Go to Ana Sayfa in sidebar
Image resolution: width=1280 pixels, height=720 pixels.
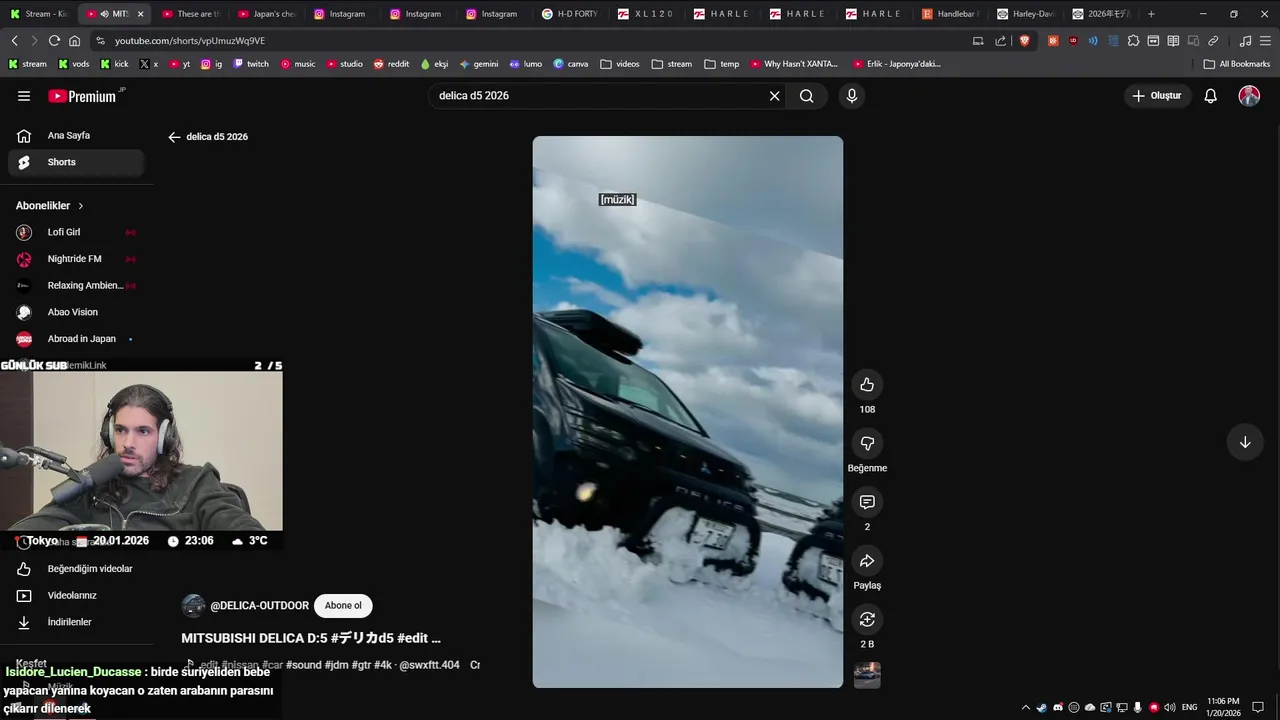[x=75, y=135]
